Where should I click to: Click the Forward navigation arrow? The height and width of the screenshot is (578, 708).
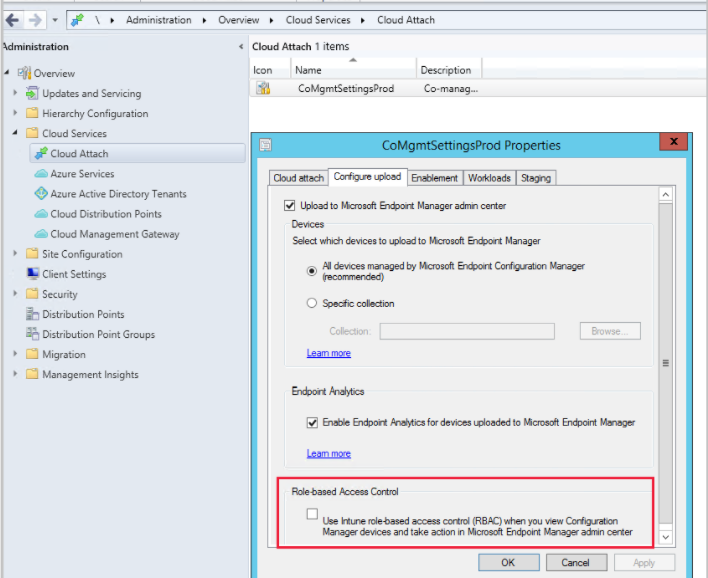[35, 20]
